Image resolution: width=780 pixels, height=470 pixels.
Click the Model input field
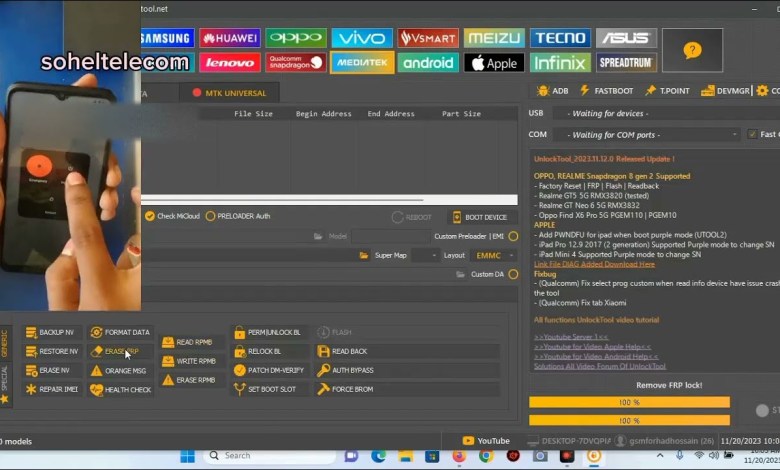[391, 236]
